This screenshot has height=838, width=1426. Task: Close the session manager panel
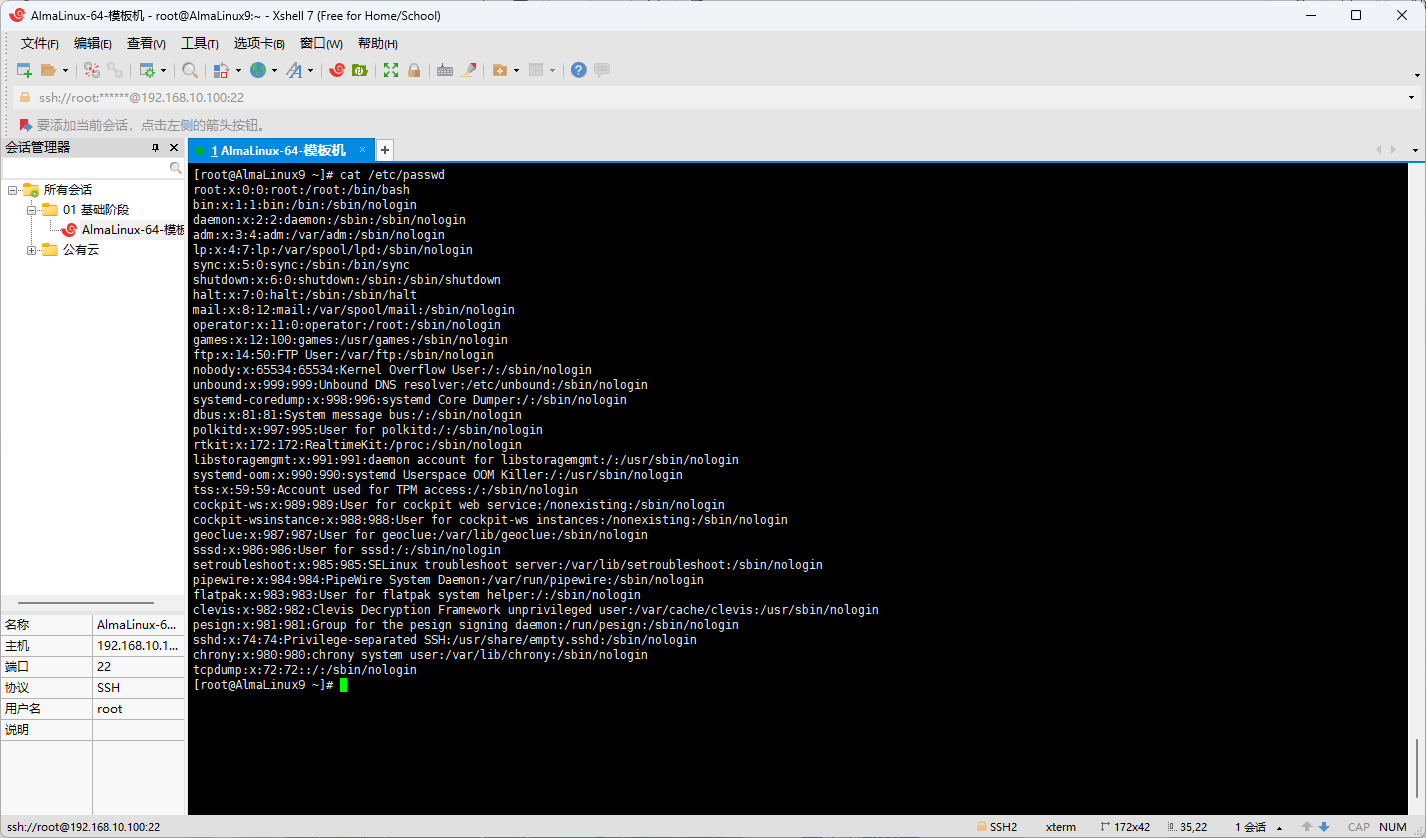(x=174, y=148)
